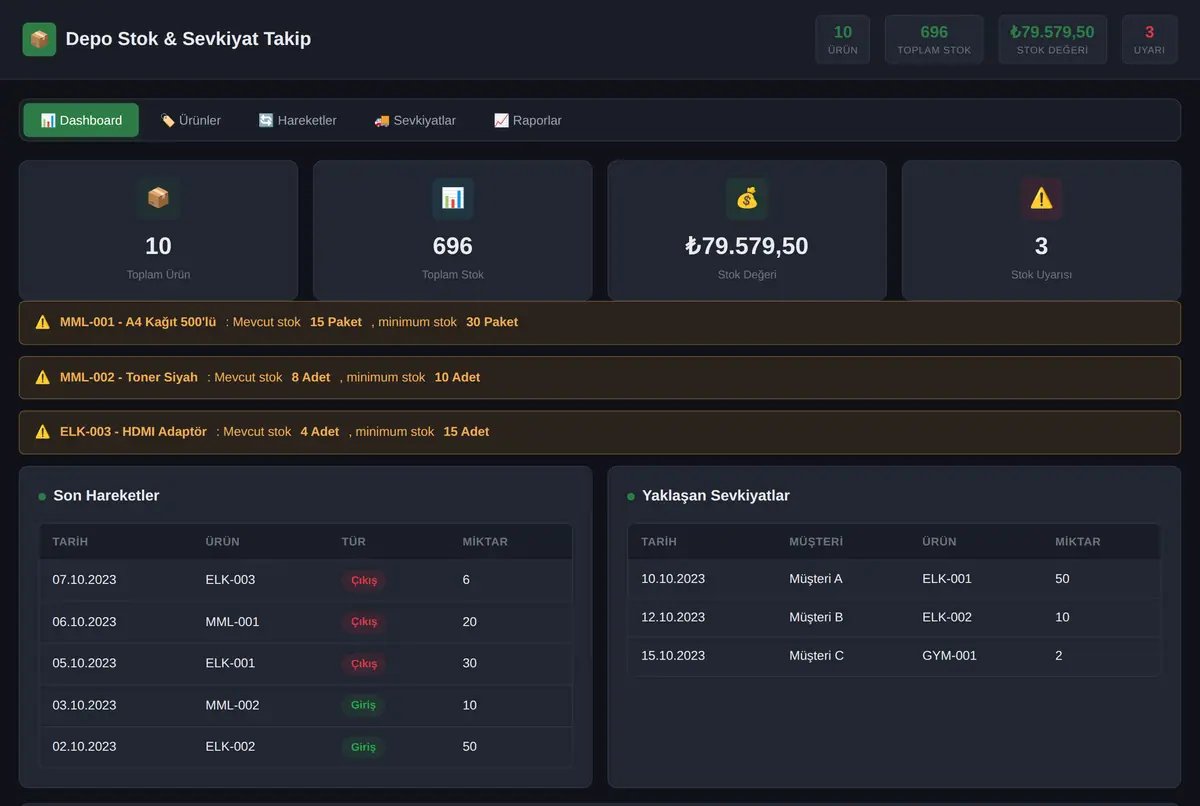Screen dimensions: 1200x806
Task: Select the Çıkış badge in the 05.10.2023 row
Action: (364, 663)
